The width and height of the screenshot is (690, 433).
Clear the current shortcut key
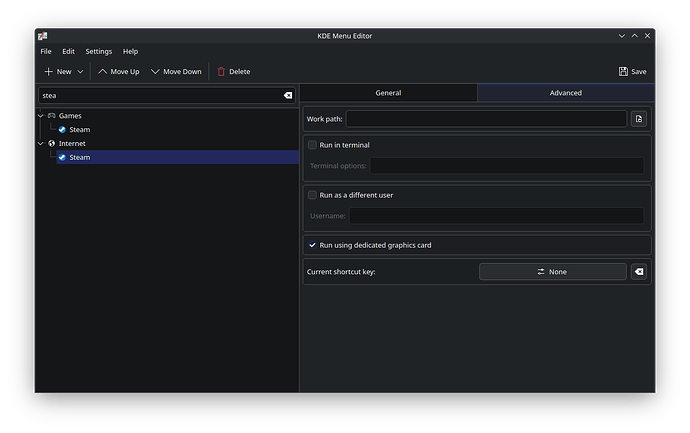tap(639, 272)
